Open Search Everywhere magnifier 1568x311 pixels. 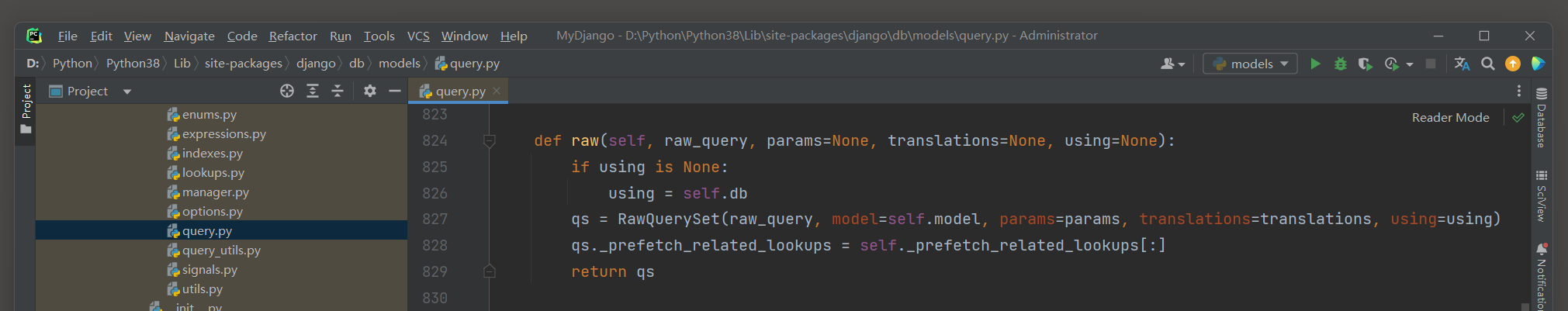1487,64
